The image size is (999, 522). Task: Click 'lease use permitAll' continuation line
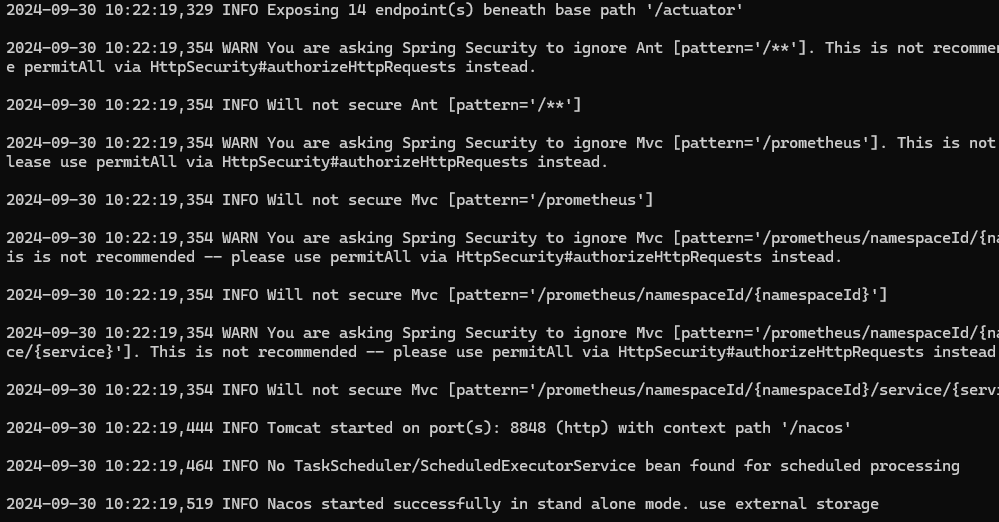coord(307,162)
